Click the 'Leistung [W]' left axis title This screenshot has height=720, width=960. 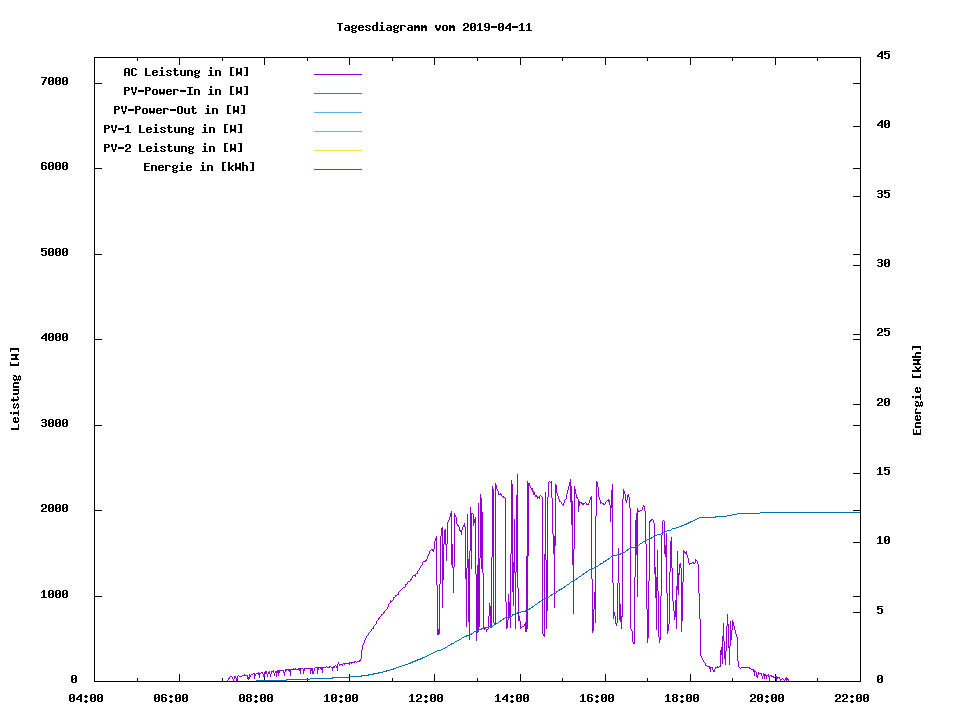point(15,389)
